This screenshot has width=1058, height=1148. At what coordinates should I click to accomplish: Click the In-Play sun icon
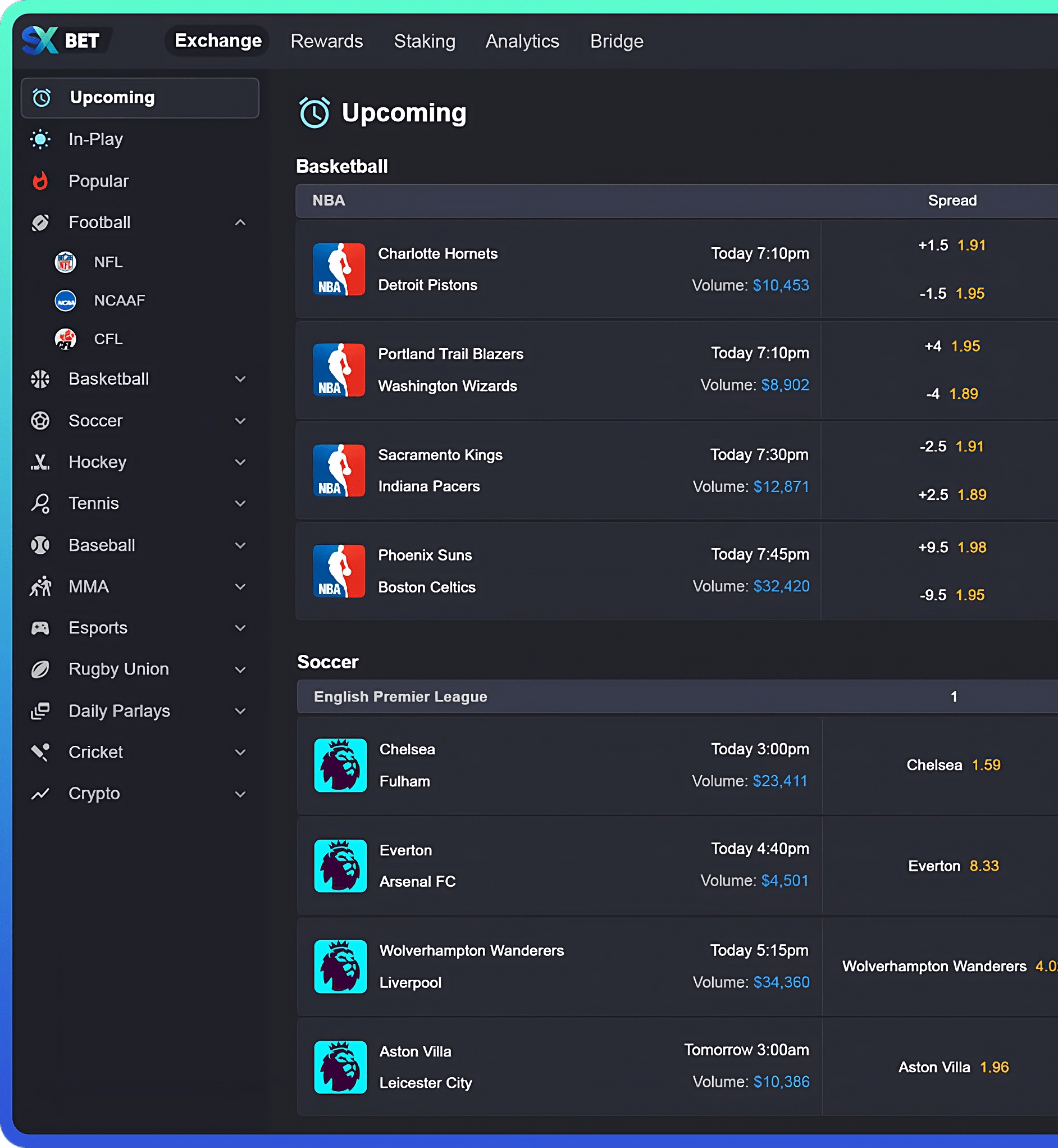click(x=40, y=139)
